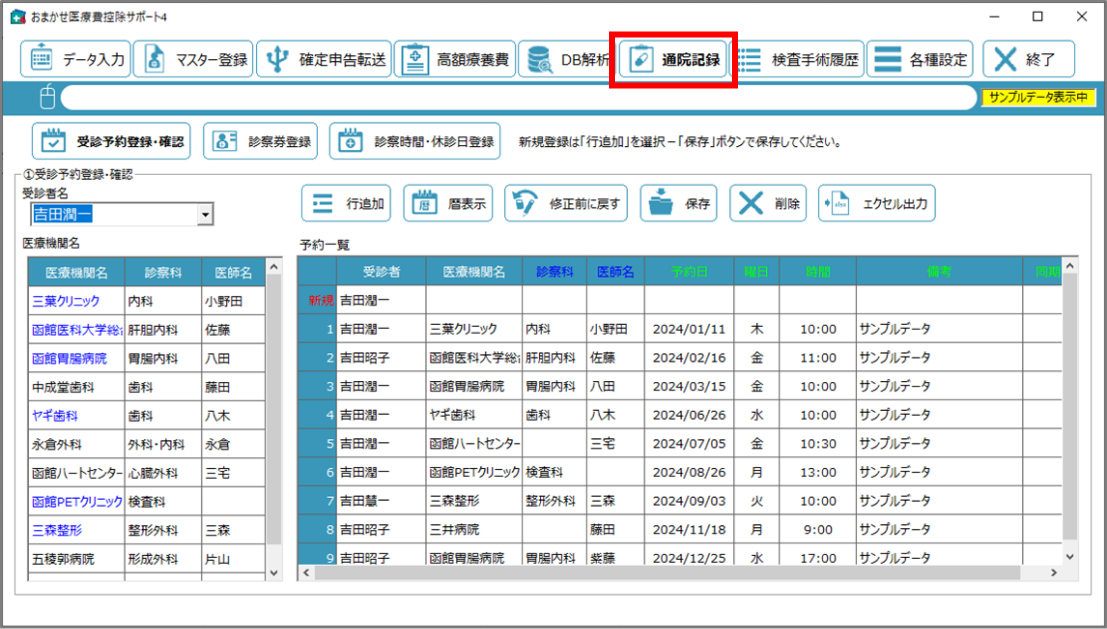Click 削除 to delete the selection

click(769, 202)
